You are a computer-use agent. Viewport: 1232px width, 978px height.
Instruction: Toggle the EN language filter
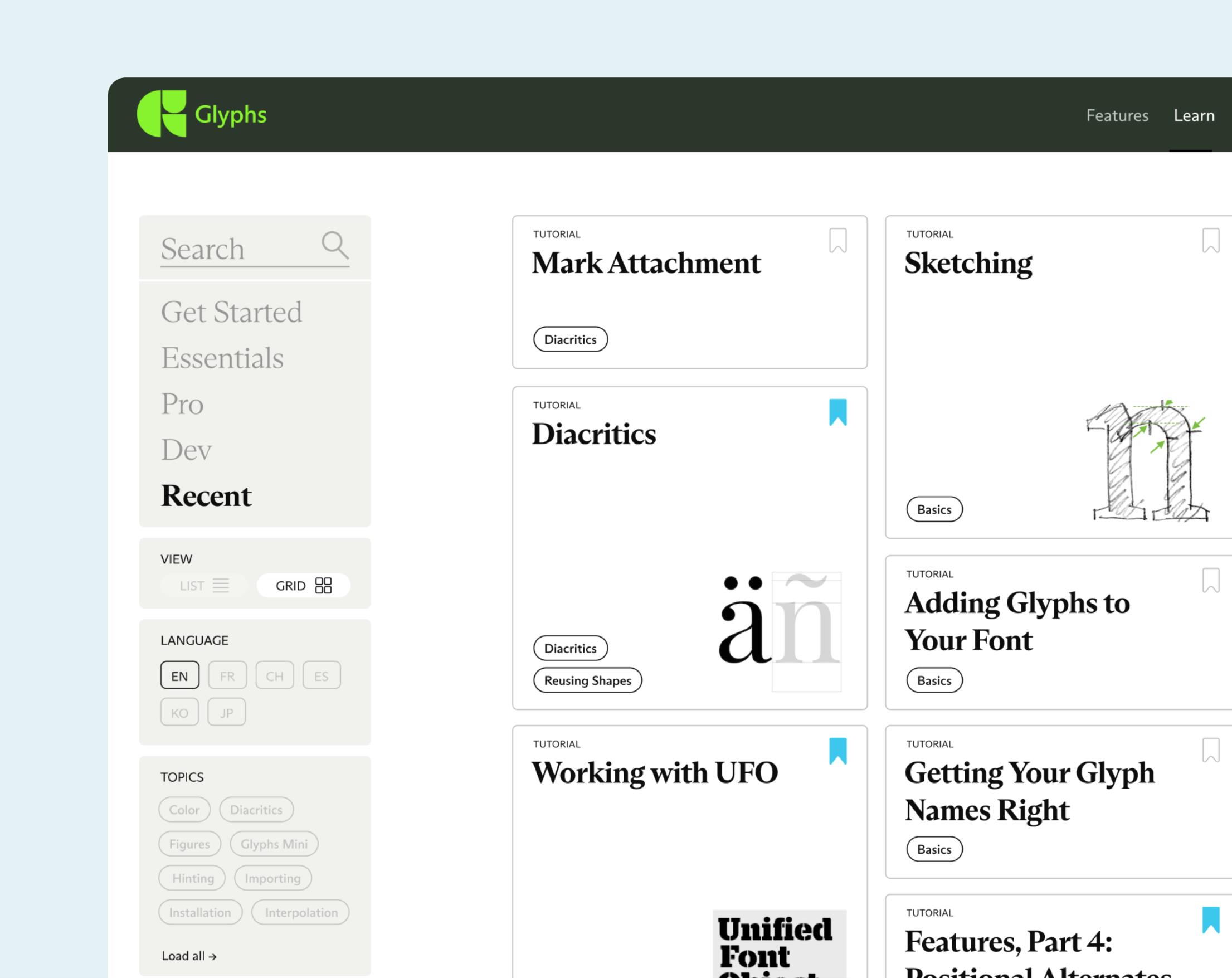179,675
